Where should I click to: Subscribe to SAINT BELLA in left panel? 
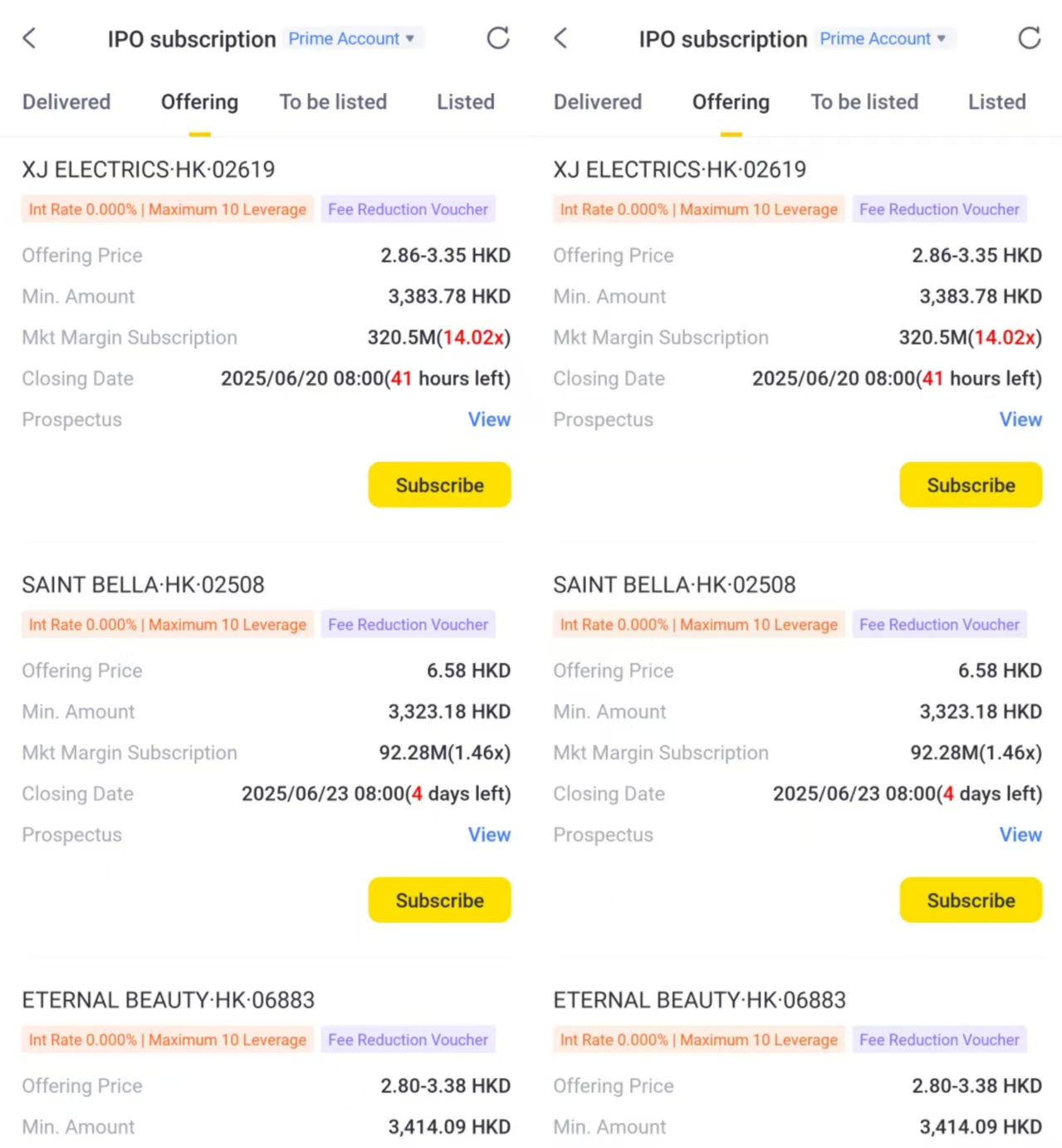[x=439, y=900]
